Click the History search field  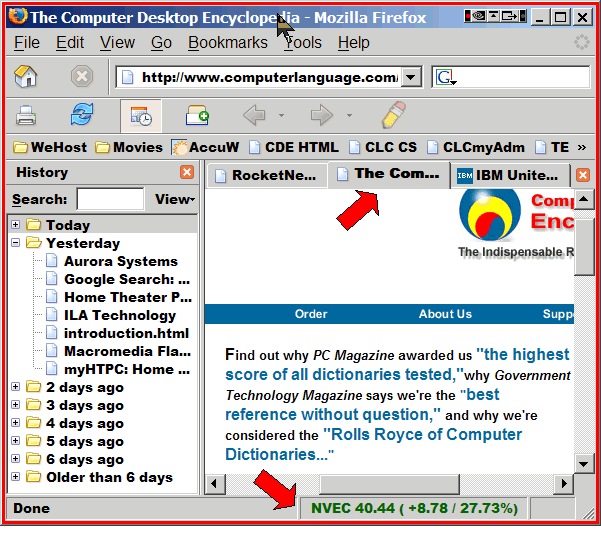[110, 199]
